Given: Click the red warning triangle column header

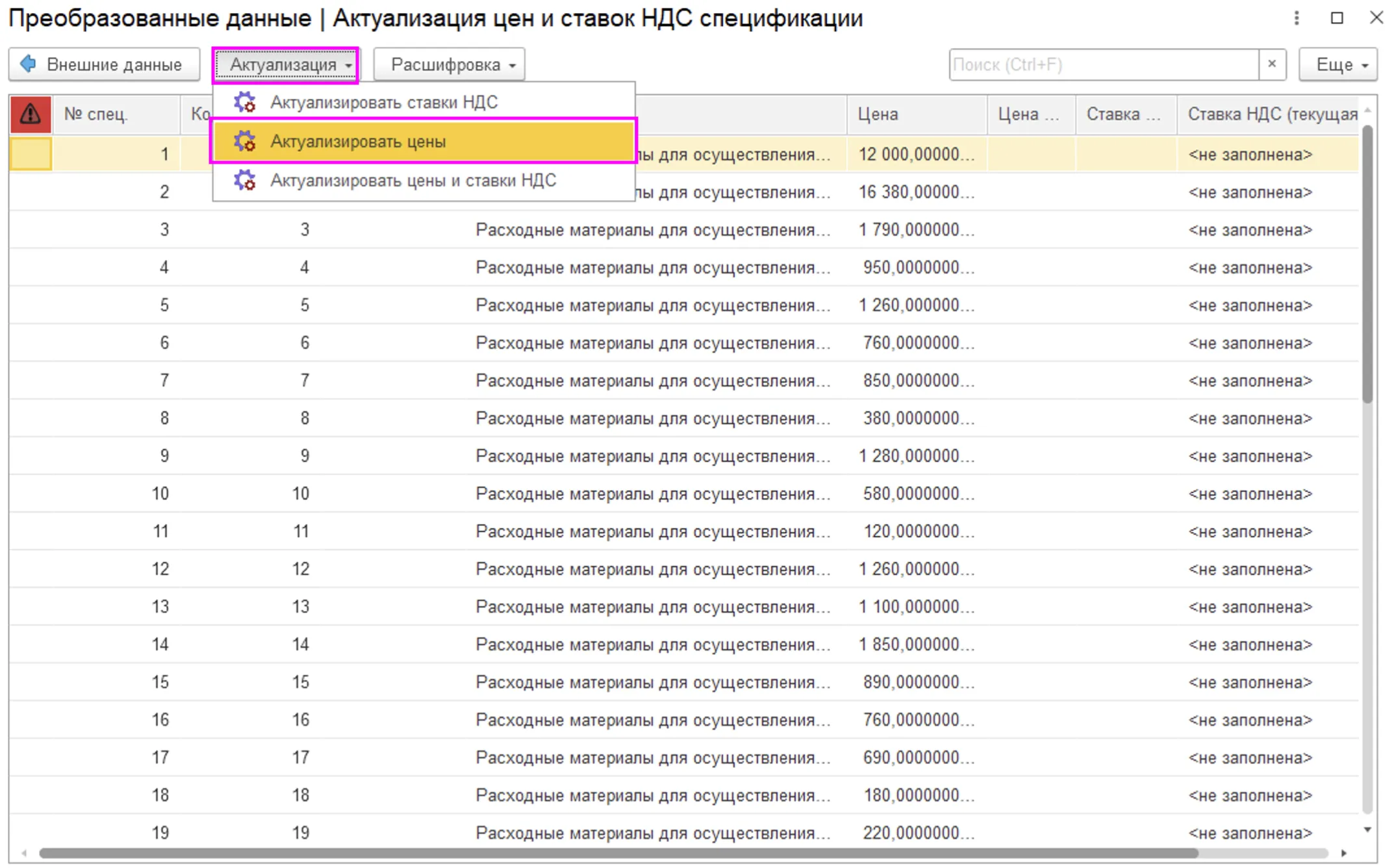Looking at the screenshot, I should tap(31, 114).
